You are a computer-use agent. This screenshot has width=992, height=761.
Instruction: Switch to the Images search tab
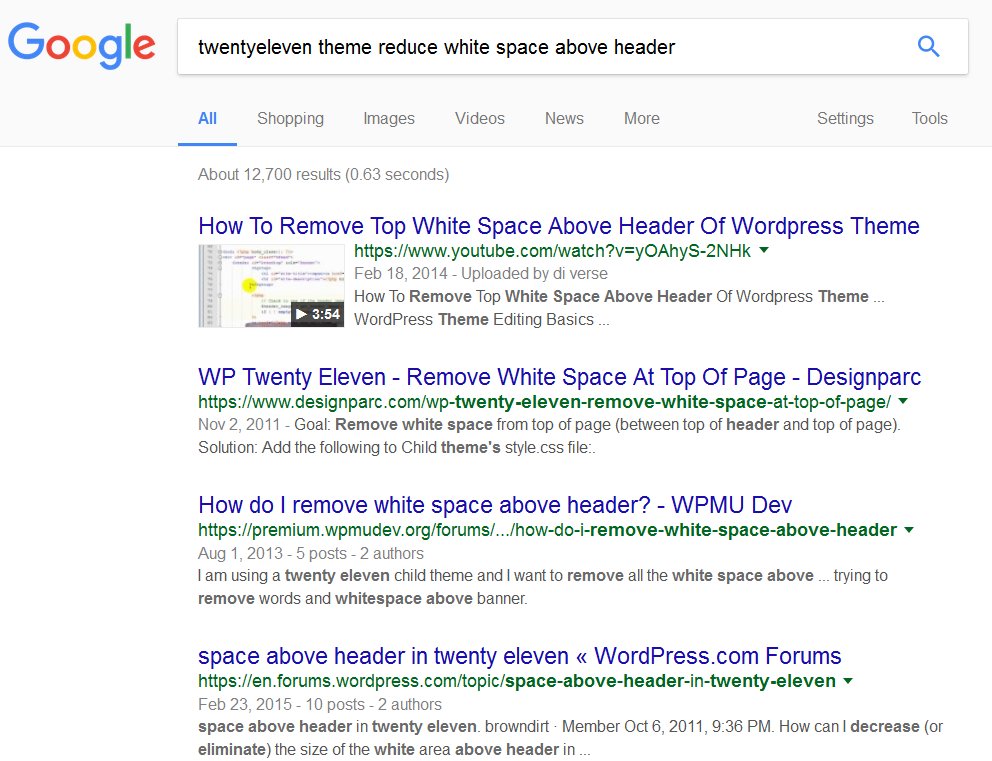point(388,118)
